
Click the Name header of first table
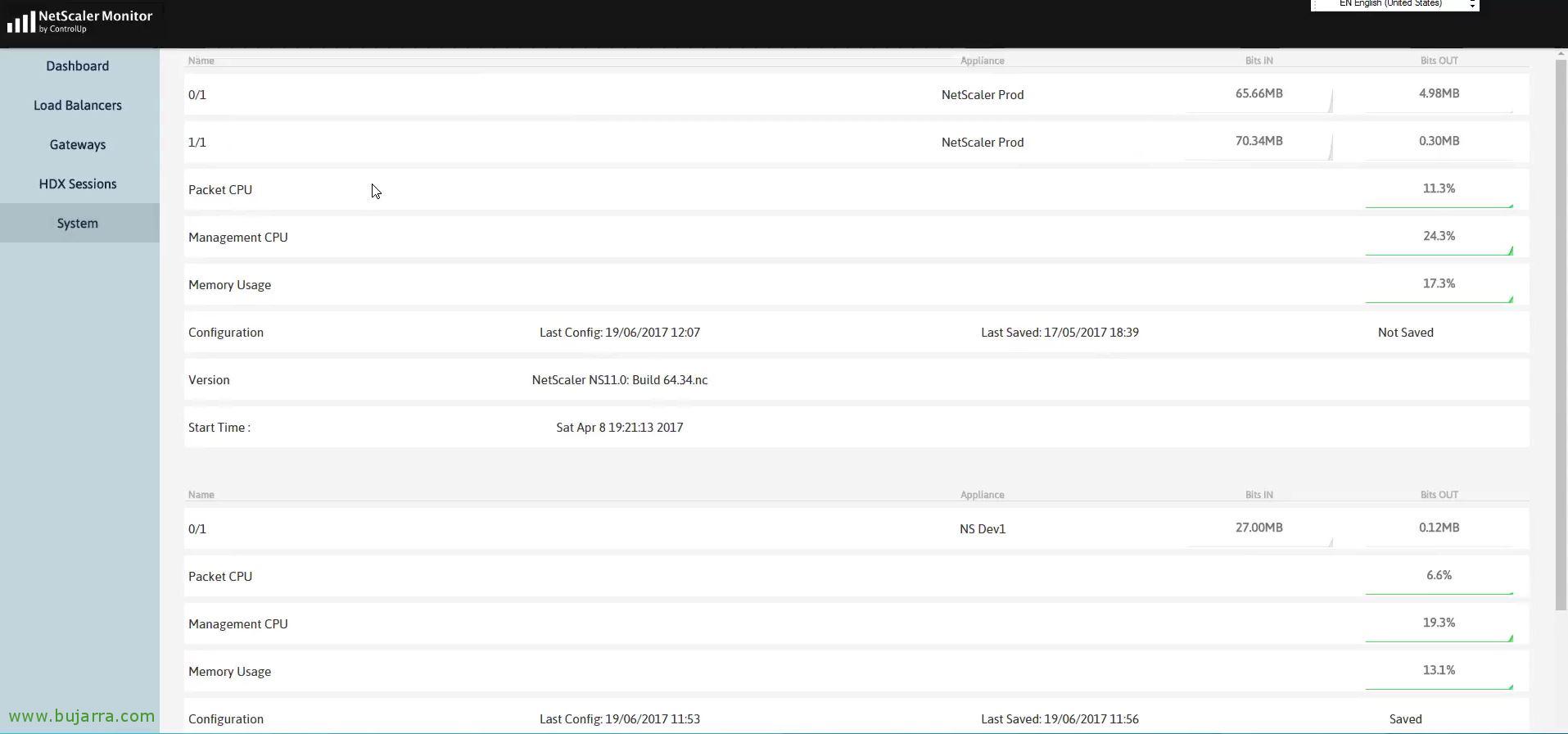pyautogui.click(x=201, y=61)
